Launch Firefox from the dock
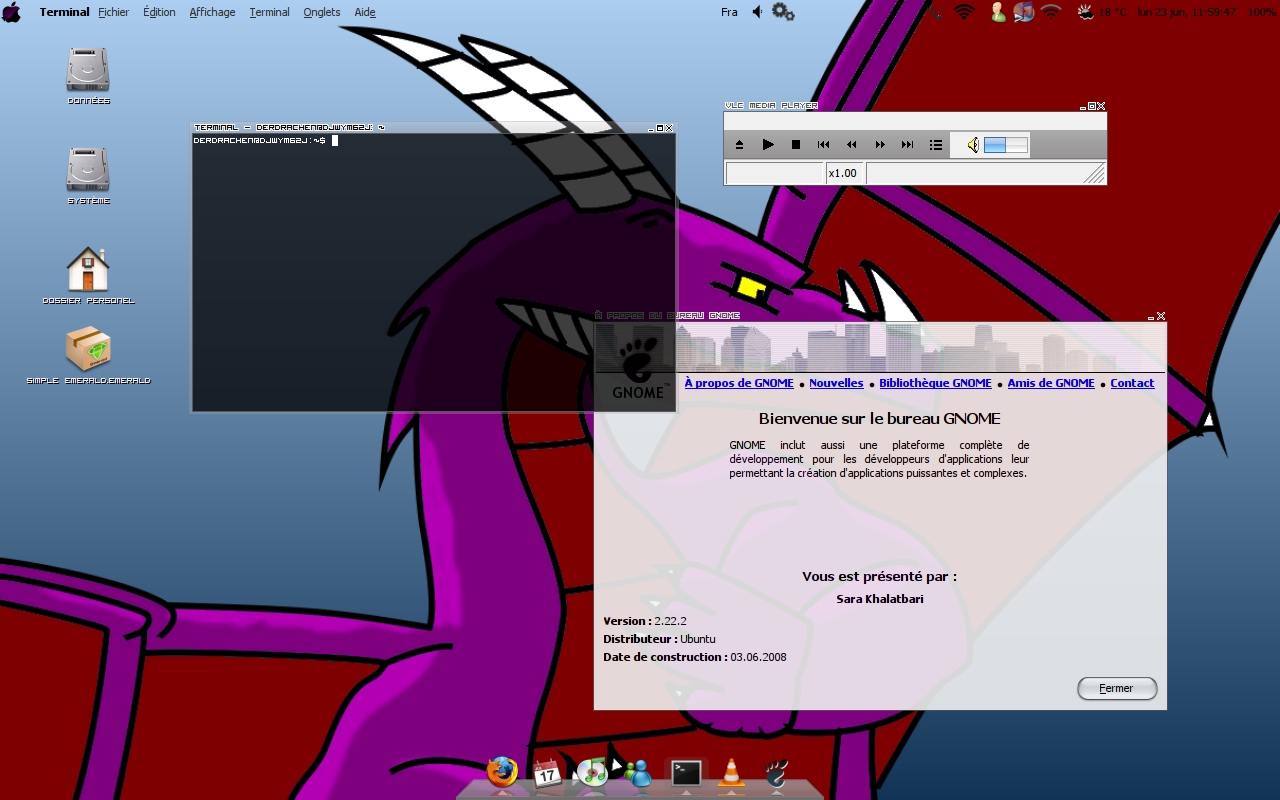The image size is (1280, 800). (x=502, y=771)
